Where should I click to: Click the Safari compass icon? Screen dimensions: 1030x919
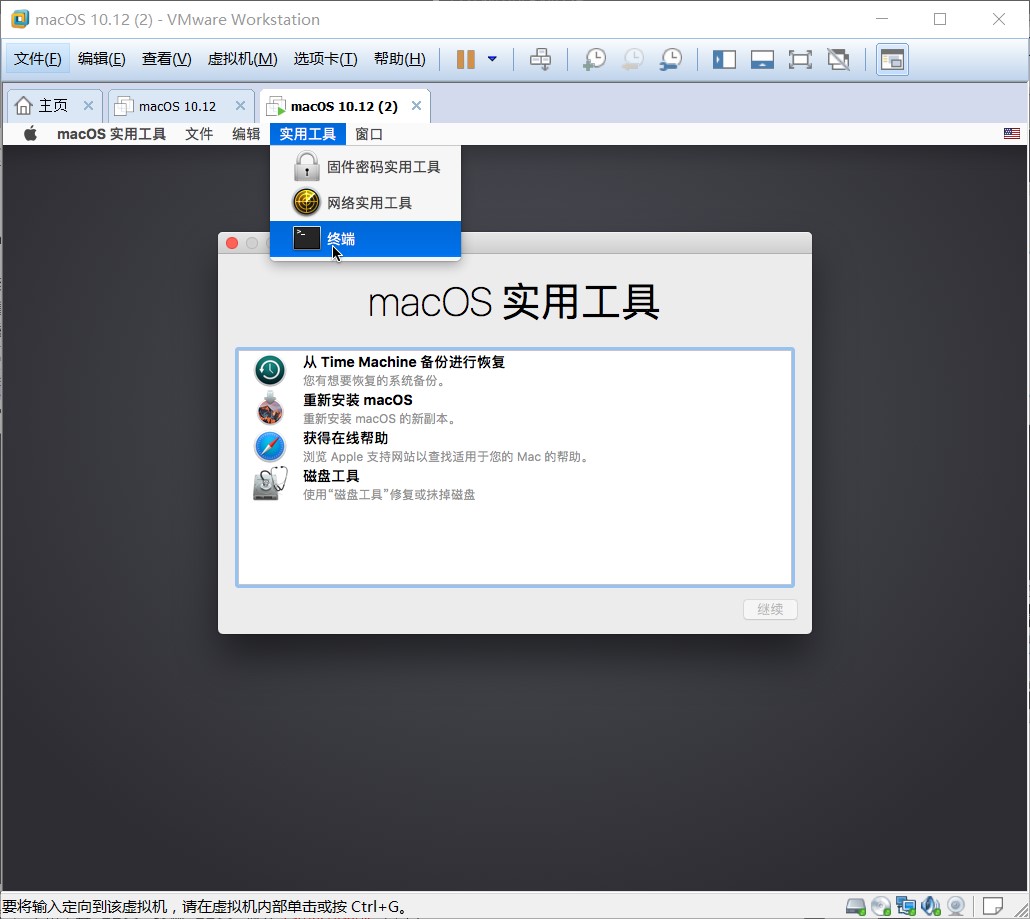tap(270, 447)
